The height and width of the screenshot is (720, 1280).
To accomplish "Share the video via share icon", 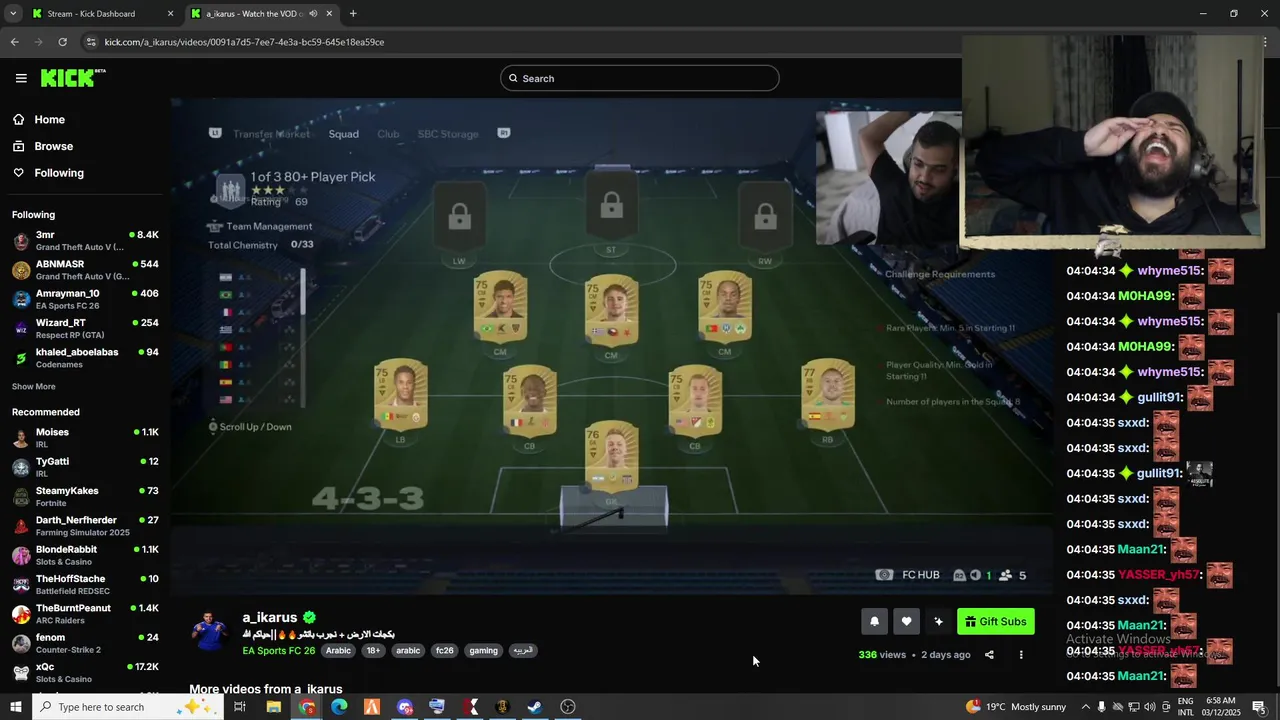I will [989, 655].
